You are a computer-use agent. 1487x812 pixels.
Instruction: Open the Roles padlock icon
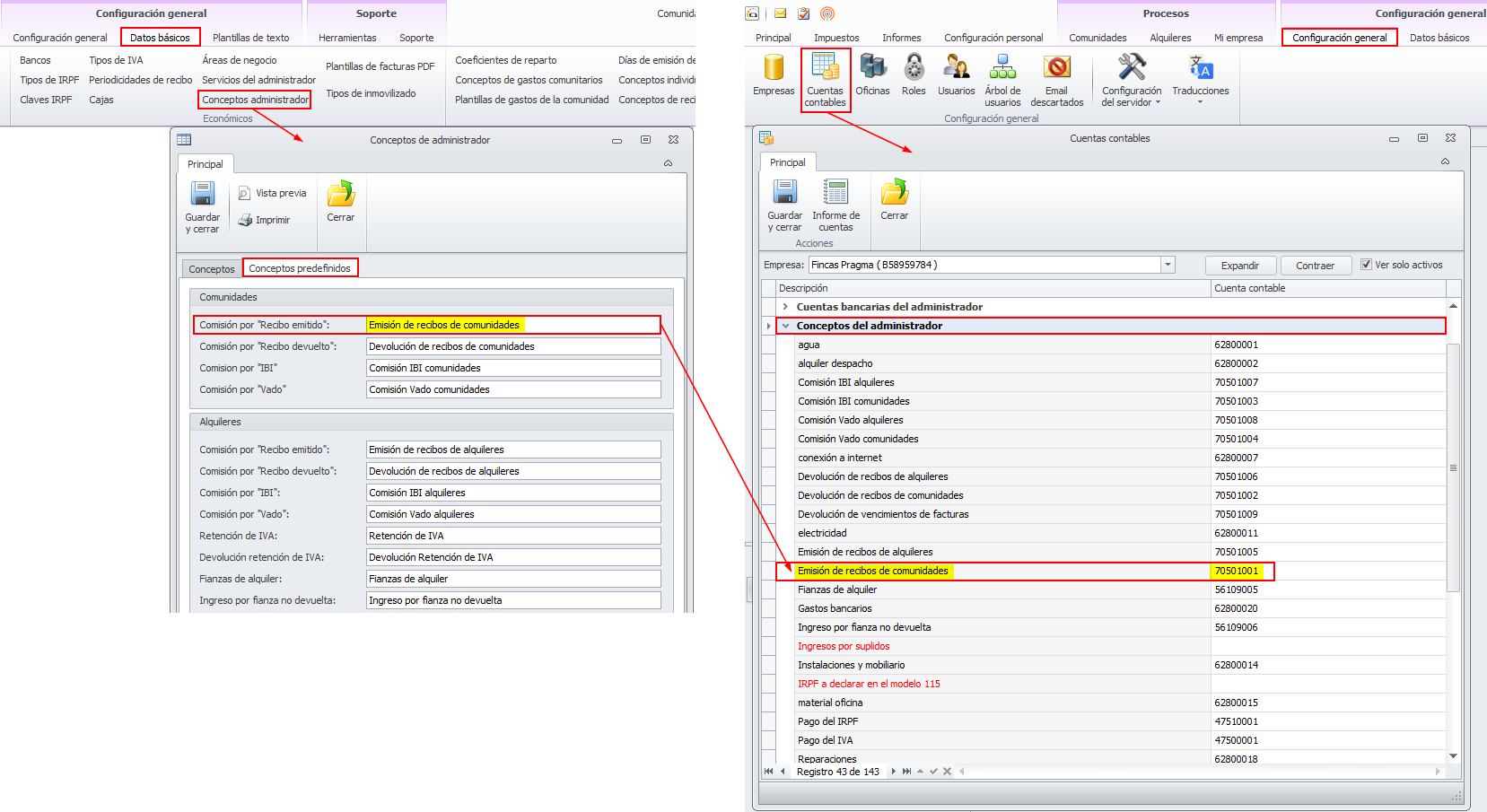pyautogui.click(x=914, y=74)
